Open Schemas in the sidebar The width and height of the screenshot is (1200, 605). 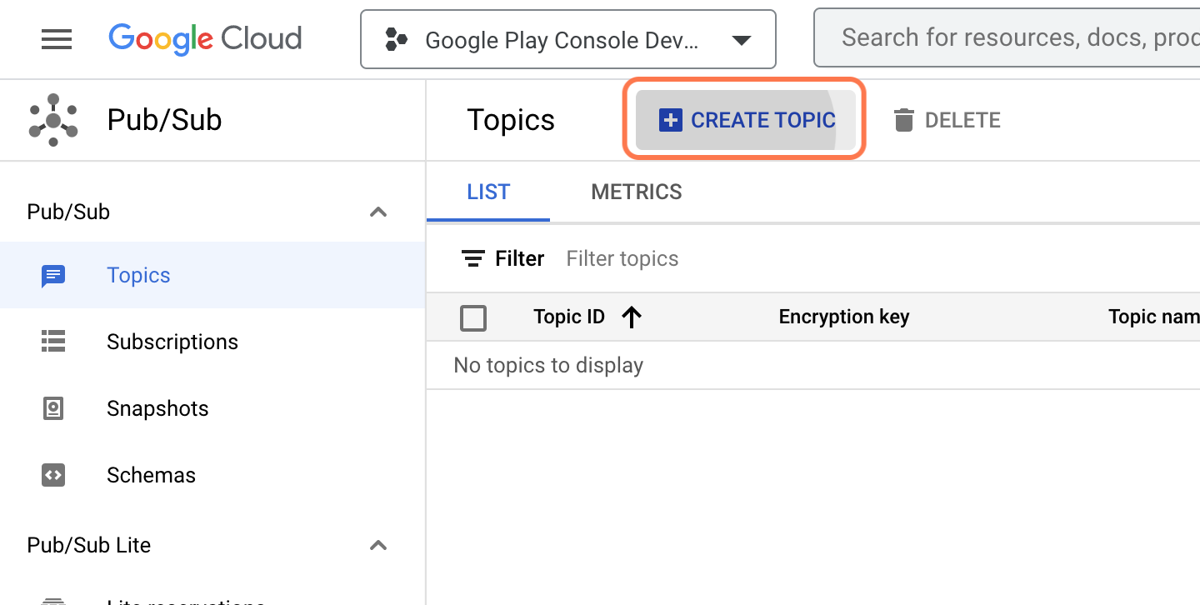[x=212, y=475]
